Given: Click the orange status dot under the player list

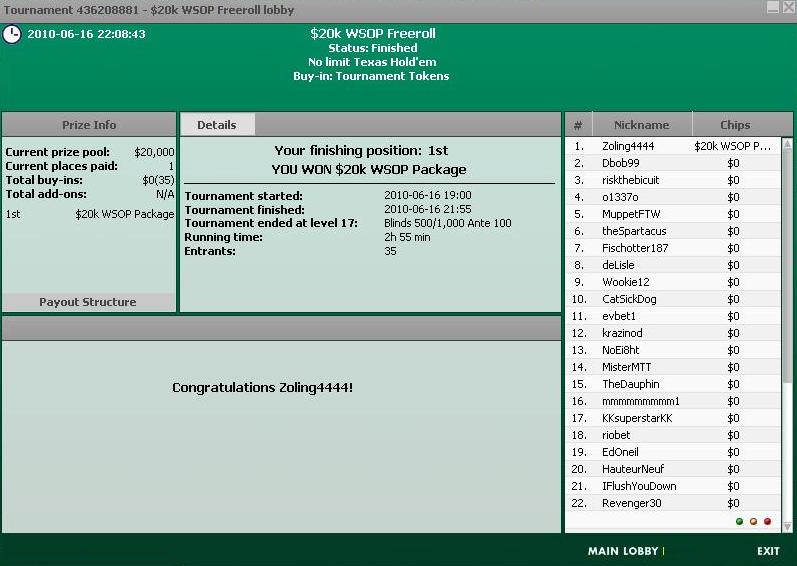Looking at the screenshot, I should [753, 521].
